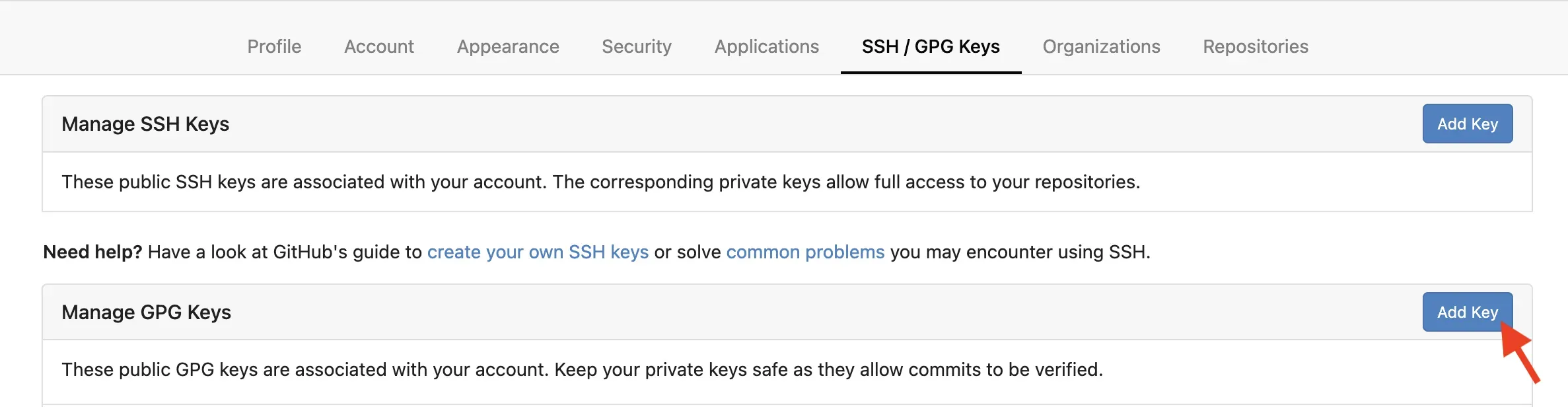Click the bold 'Need help?' text
The width and height of the screenshot is (1568, 407).
(x=92, y=252)
